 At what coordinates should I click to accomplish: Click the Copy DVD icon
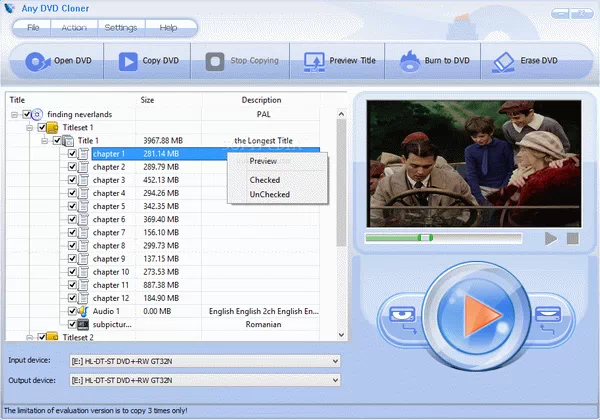point(129,61)
